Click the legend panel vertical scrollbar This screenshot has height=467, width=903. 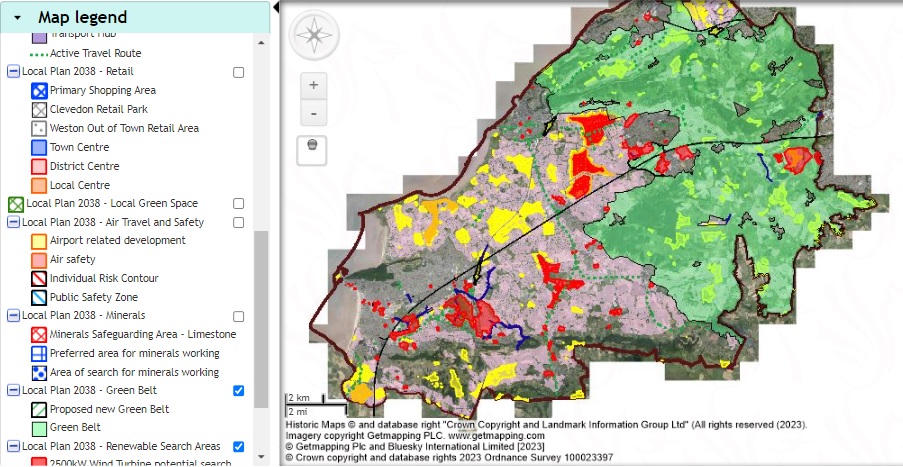coord(262,300)
